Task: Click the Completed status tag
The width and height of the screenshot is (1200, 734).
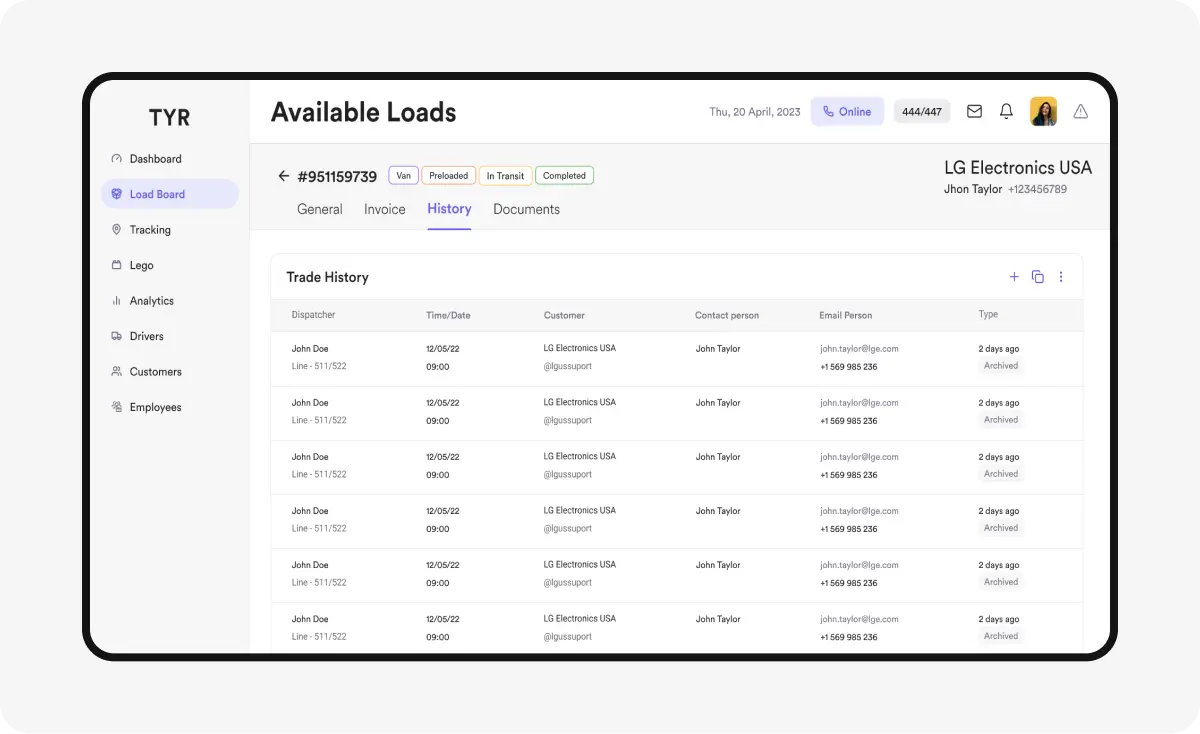Action: 564,176
